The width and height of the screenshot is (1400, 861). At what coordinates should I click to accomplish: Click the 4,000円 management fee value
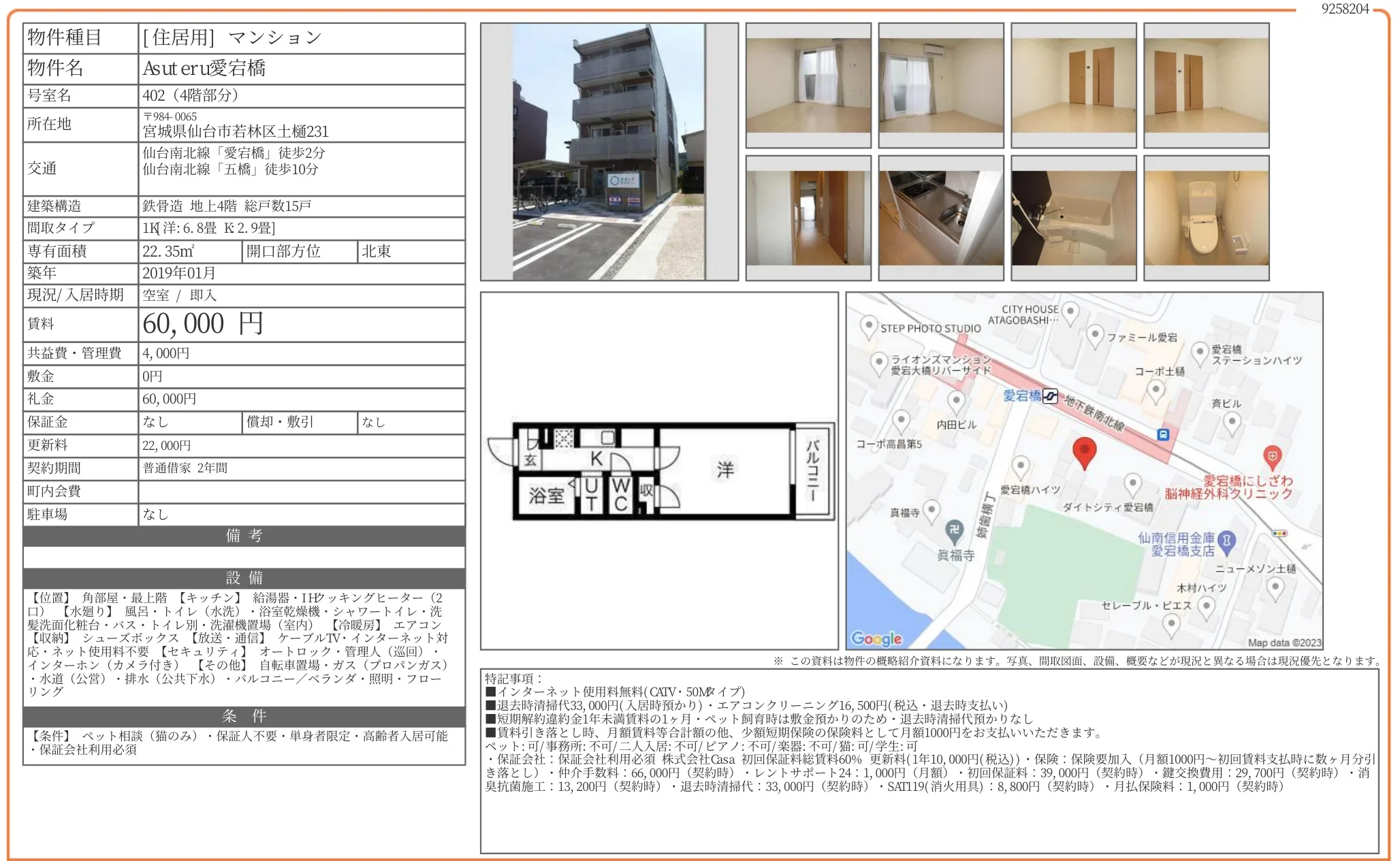tap(166, 353)
